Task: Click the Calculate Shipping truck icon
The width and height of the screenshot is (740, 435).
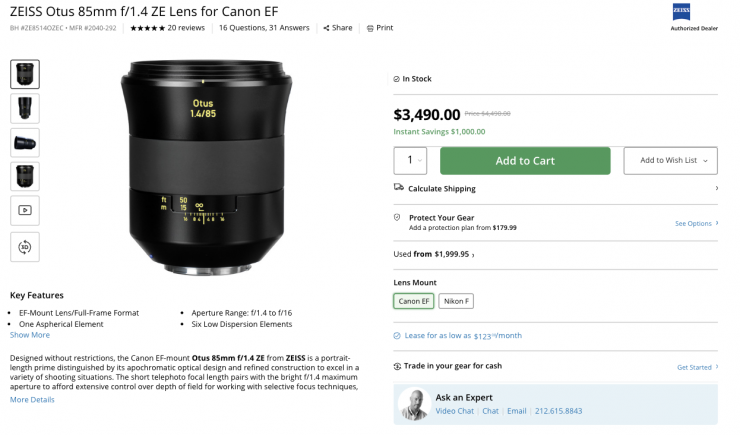Action: 399,187
